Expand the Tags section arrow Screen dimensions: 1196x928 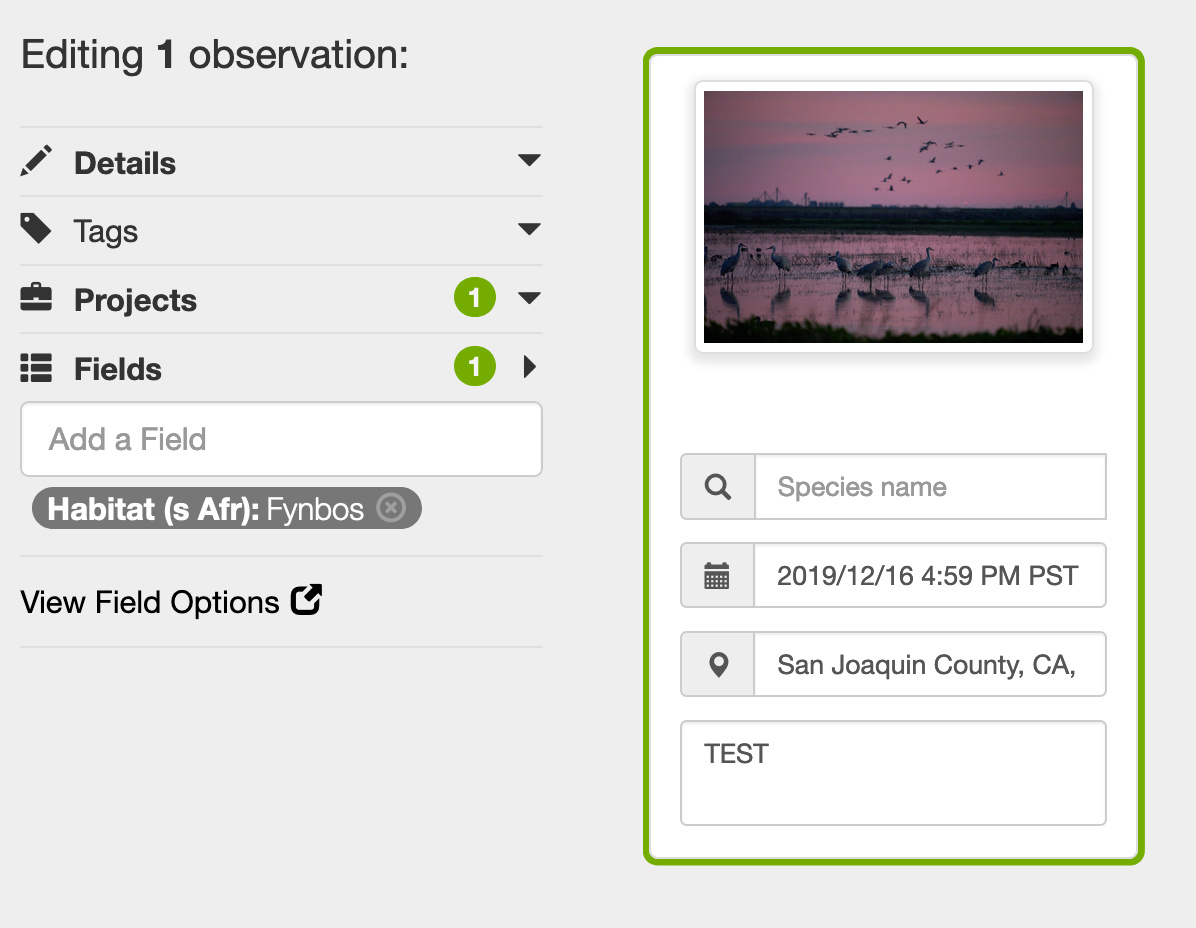click(x=529, y=229)
